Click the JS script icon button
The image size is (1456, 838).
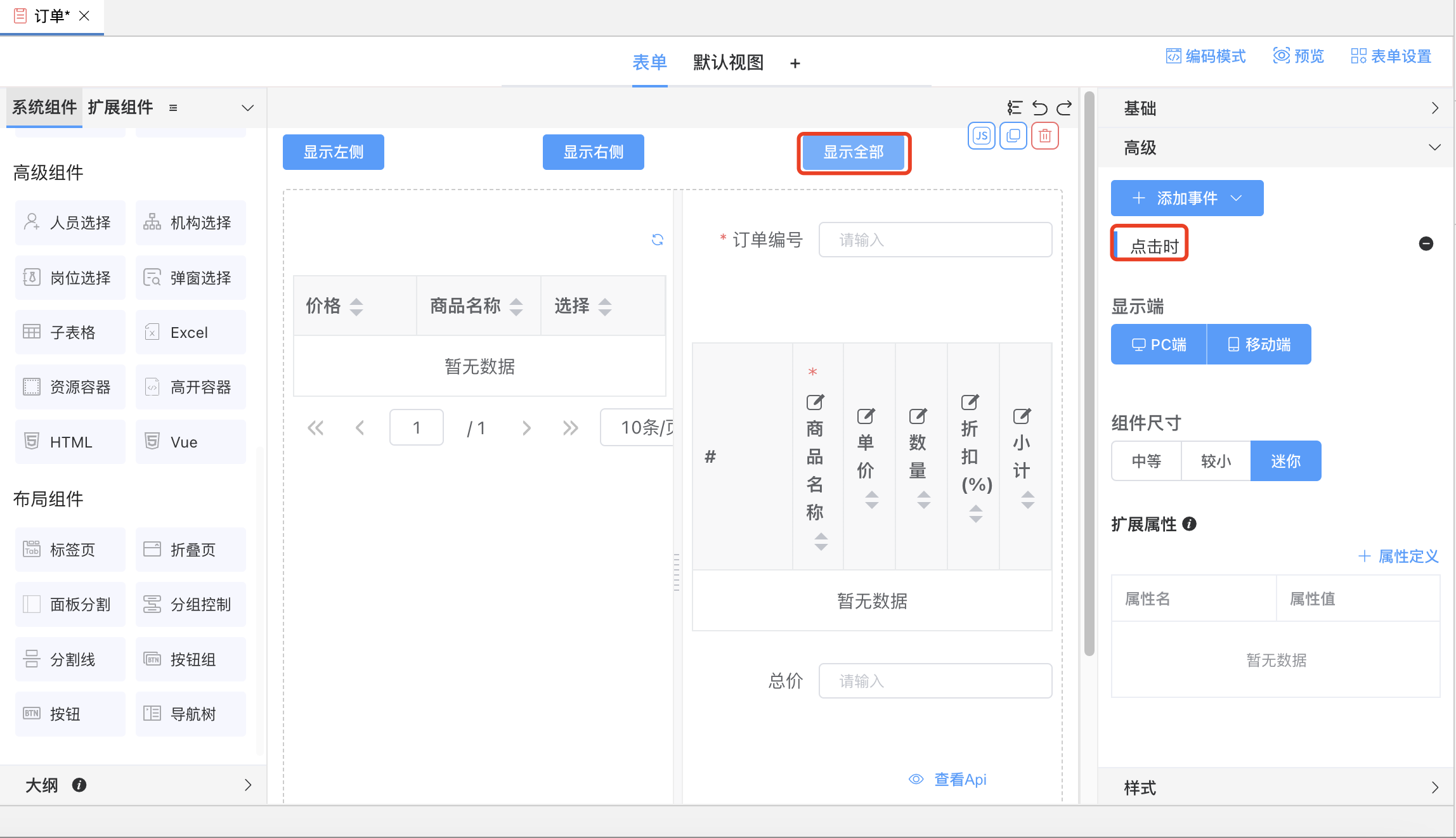[x=981, y=136]
